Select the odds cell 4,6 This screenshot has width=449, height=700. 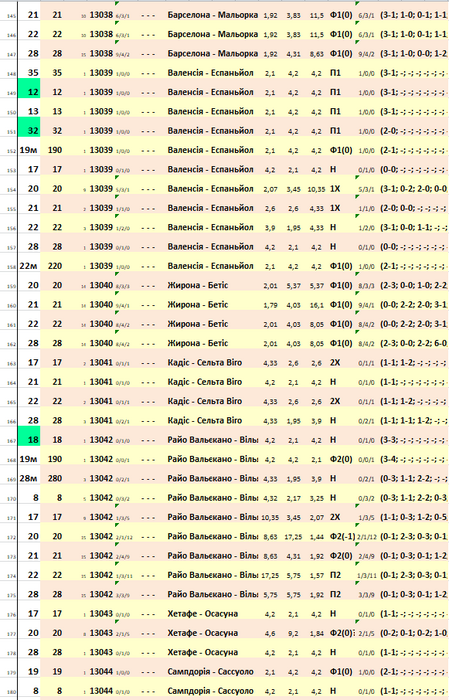270,633
